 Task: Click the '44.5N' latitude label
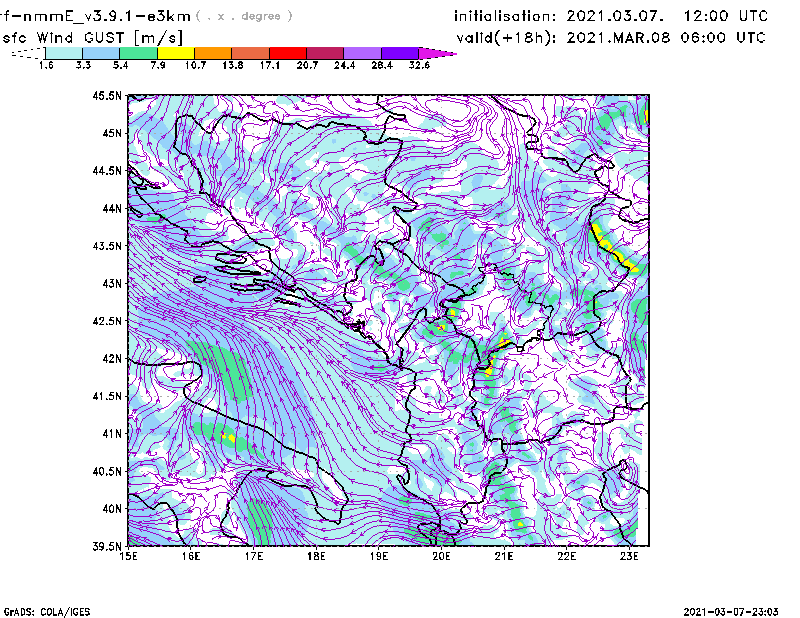[107, 170]
